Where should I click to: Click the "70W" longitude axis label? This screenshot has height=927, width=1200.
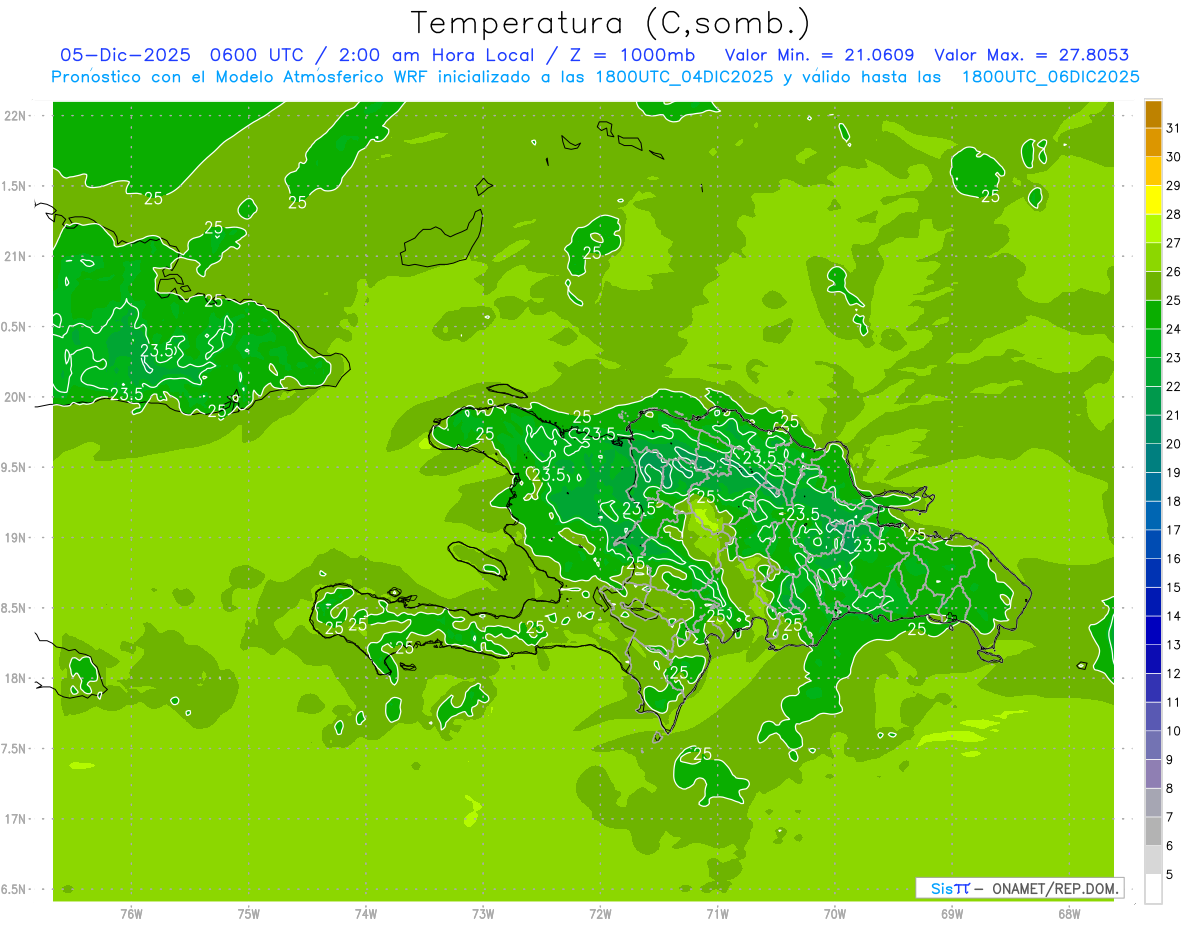pyautogui.click(x=835, y=913)
